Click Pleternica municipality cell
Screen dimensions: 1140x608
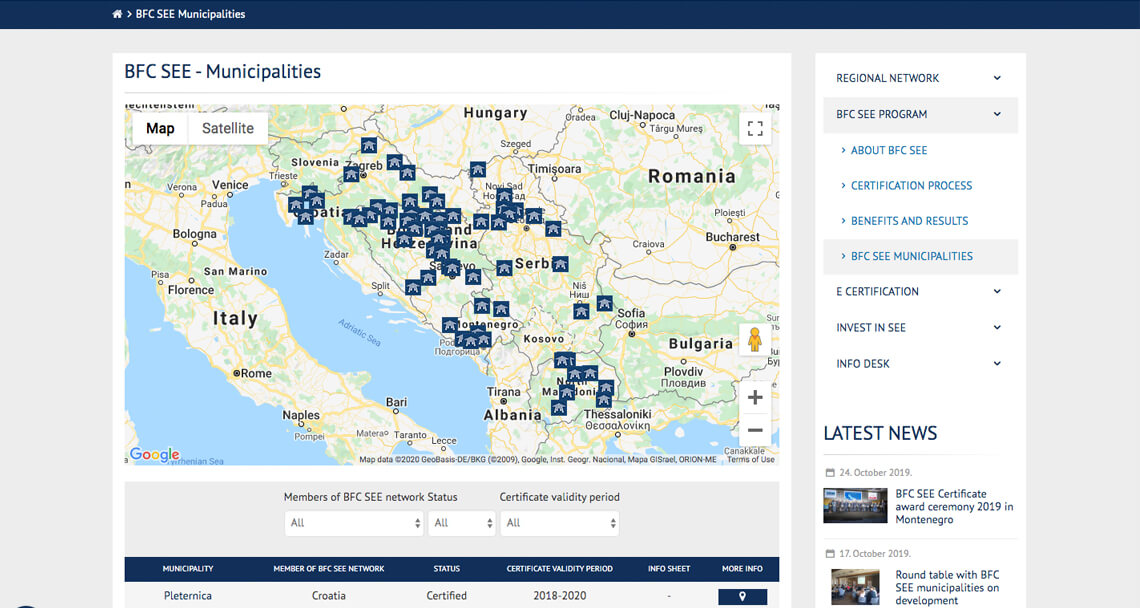point(188,596)
